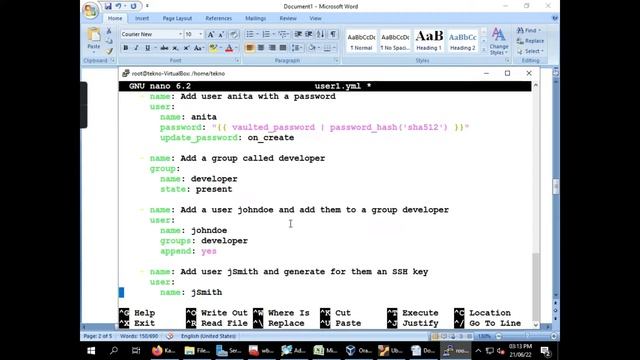Screen dimensions: 640x360
Task: Select the Format Painter brush
Action: click(109, 51)
